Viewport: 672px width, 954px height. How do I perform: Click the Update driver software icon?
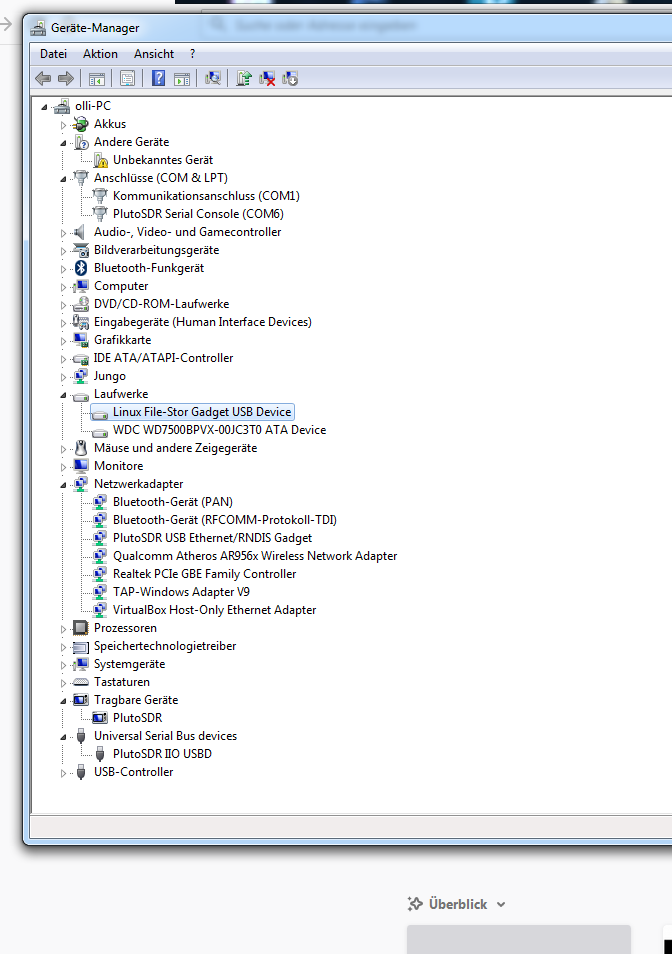point(244,78)
